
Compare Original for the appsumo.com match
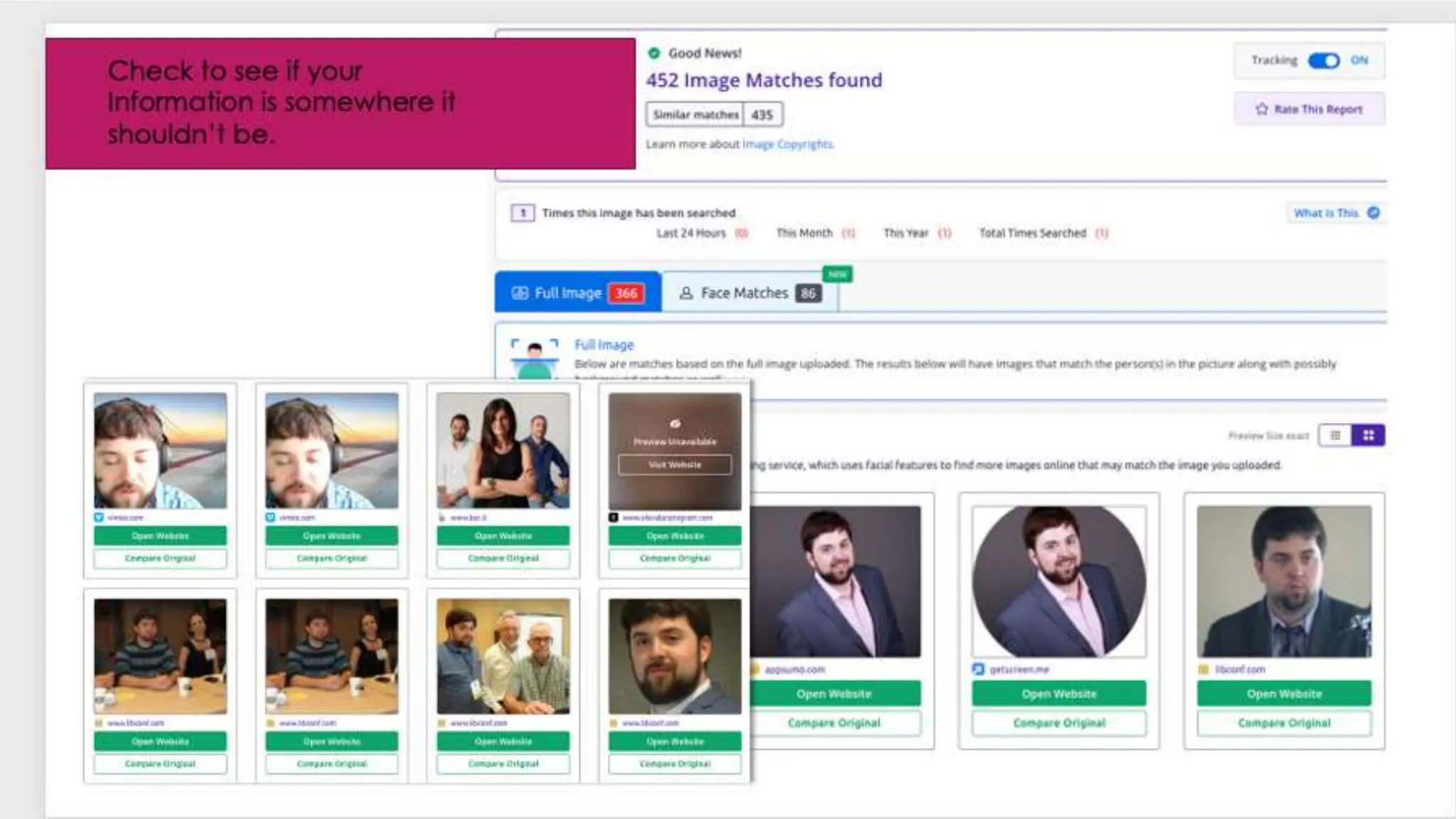pos(834,723)
